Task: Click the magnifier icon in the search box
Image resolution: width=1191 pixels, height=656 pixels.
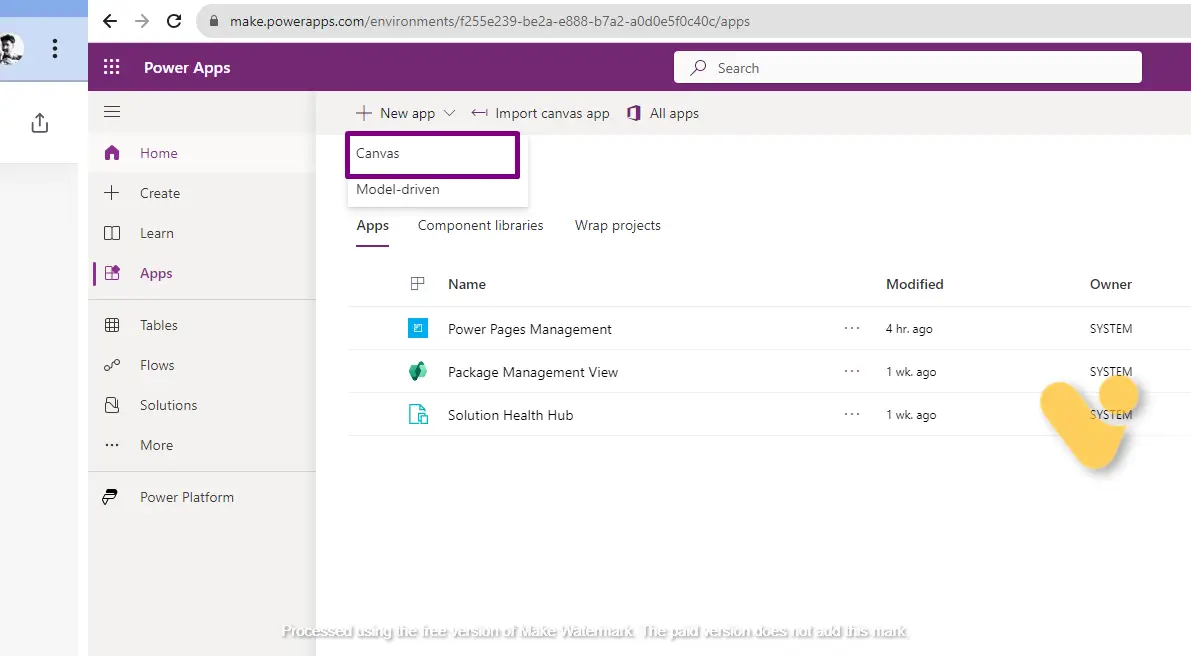Action: tap(698, 68)
